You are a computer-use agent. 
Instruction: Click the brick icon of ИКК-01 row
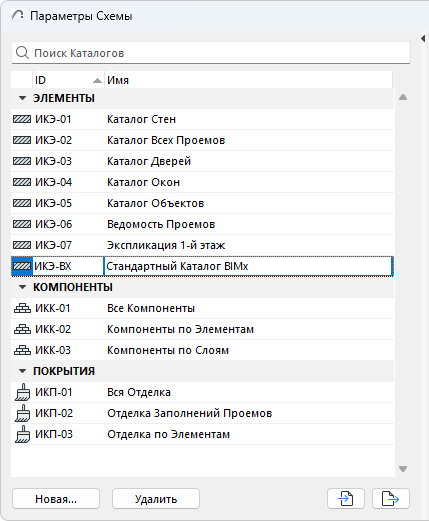pyautogui.click(x=22, y=308)
